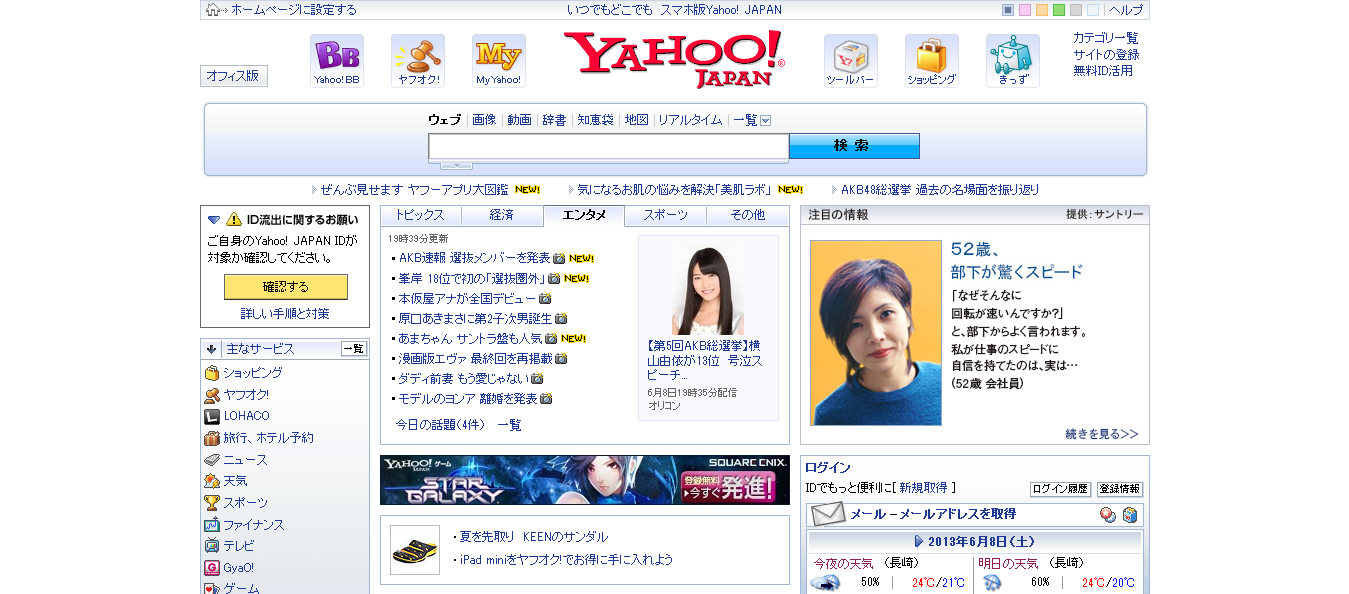Open the ツールバー toolbar icon

[851, 60]
